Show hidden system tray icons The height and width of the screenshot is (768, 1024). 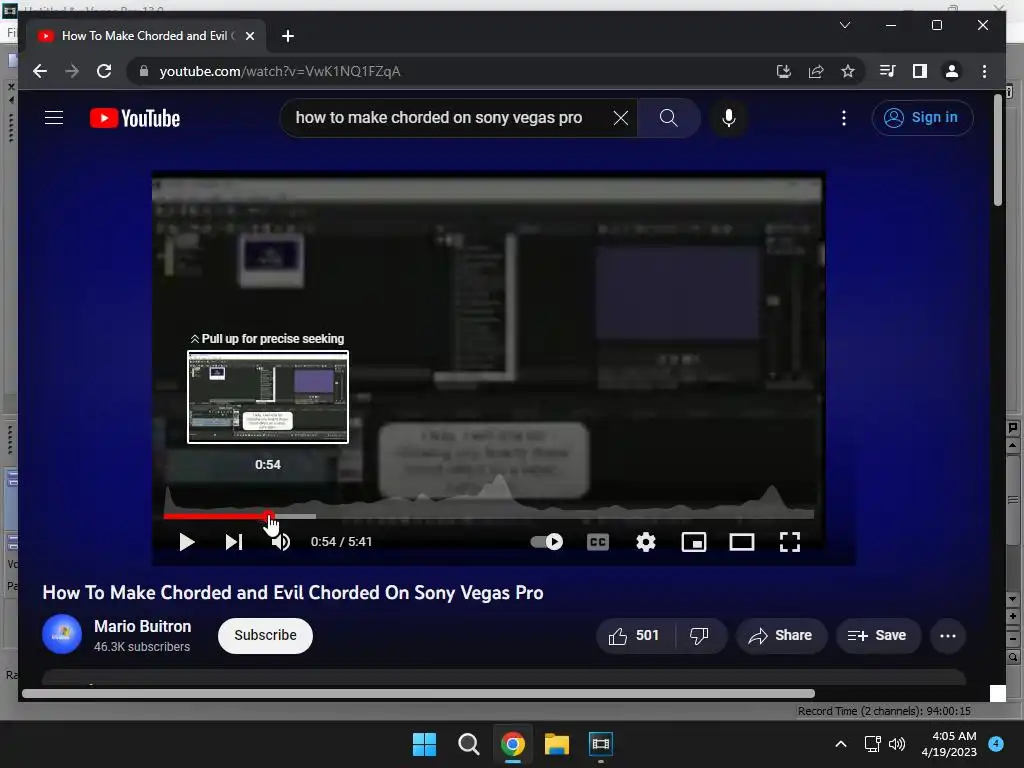click(x=841, y=744)
